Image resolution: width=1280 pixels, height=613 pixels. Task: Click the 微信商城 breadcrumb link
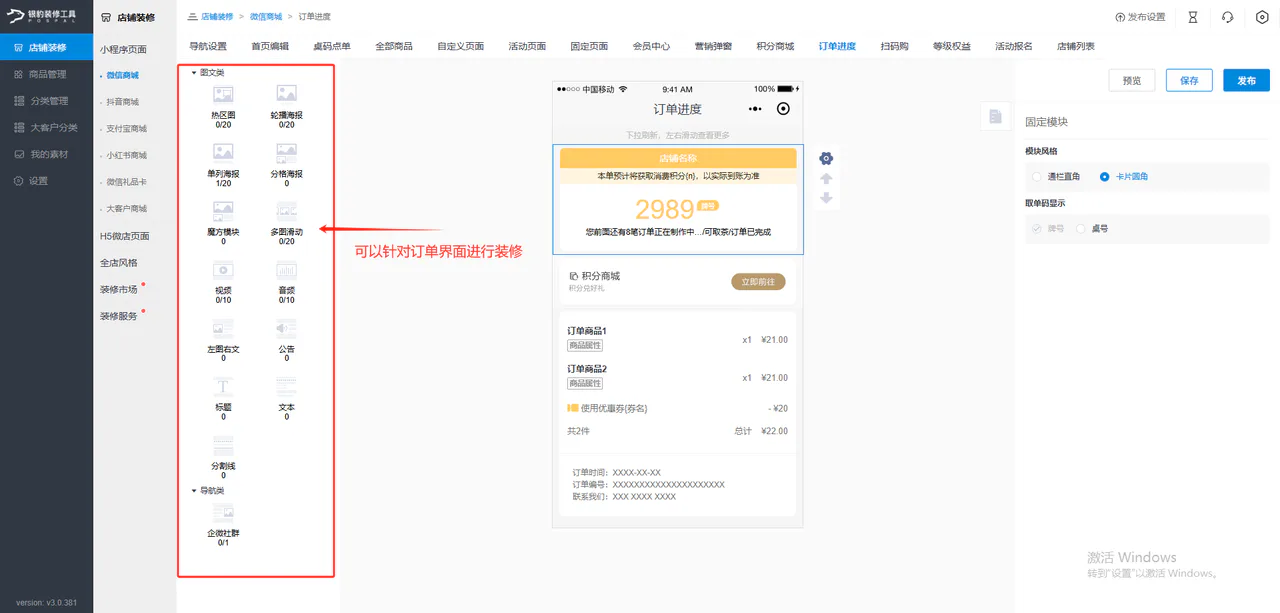pyautogui.click(x=265, y=17)
